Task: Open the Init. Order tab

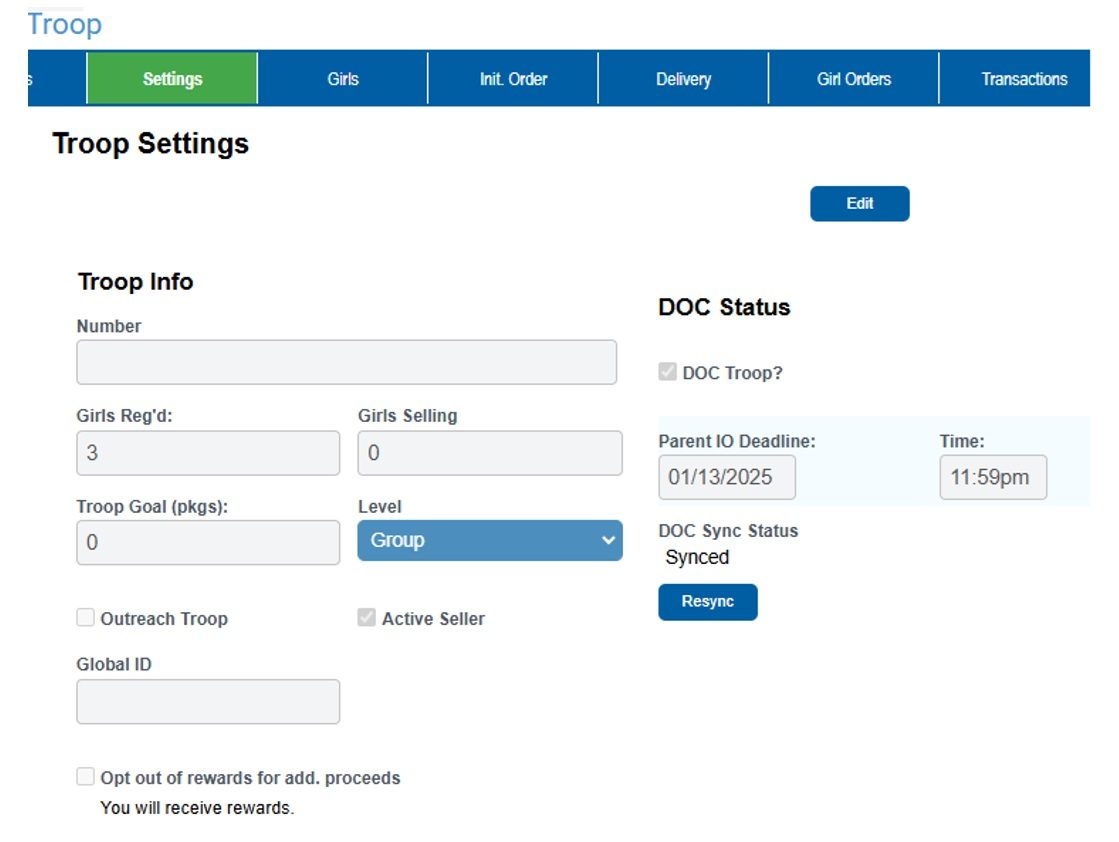Action: click(x=513, y=79)
